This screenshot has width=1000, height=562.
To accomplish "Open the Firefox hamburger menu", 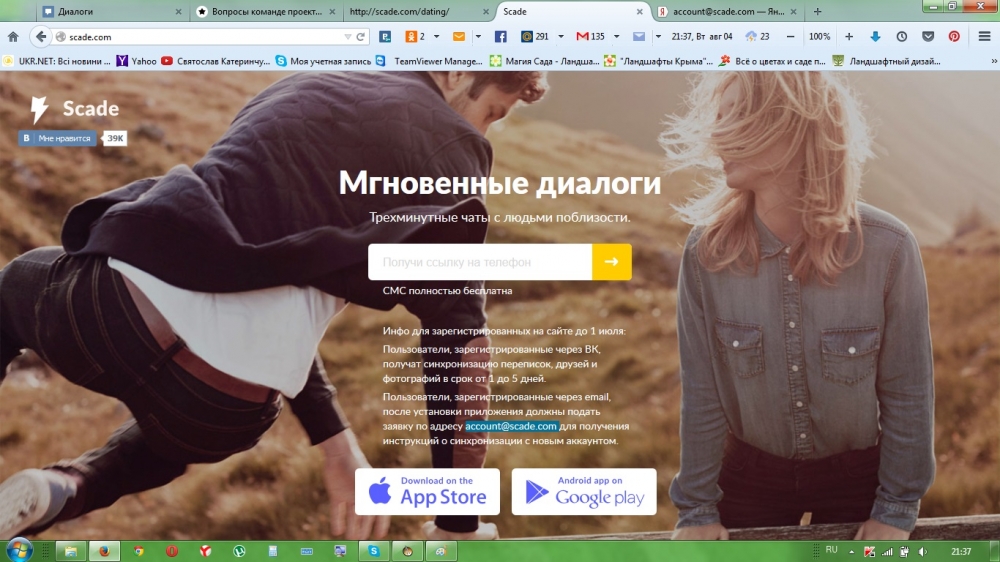I will click(984, 37).
